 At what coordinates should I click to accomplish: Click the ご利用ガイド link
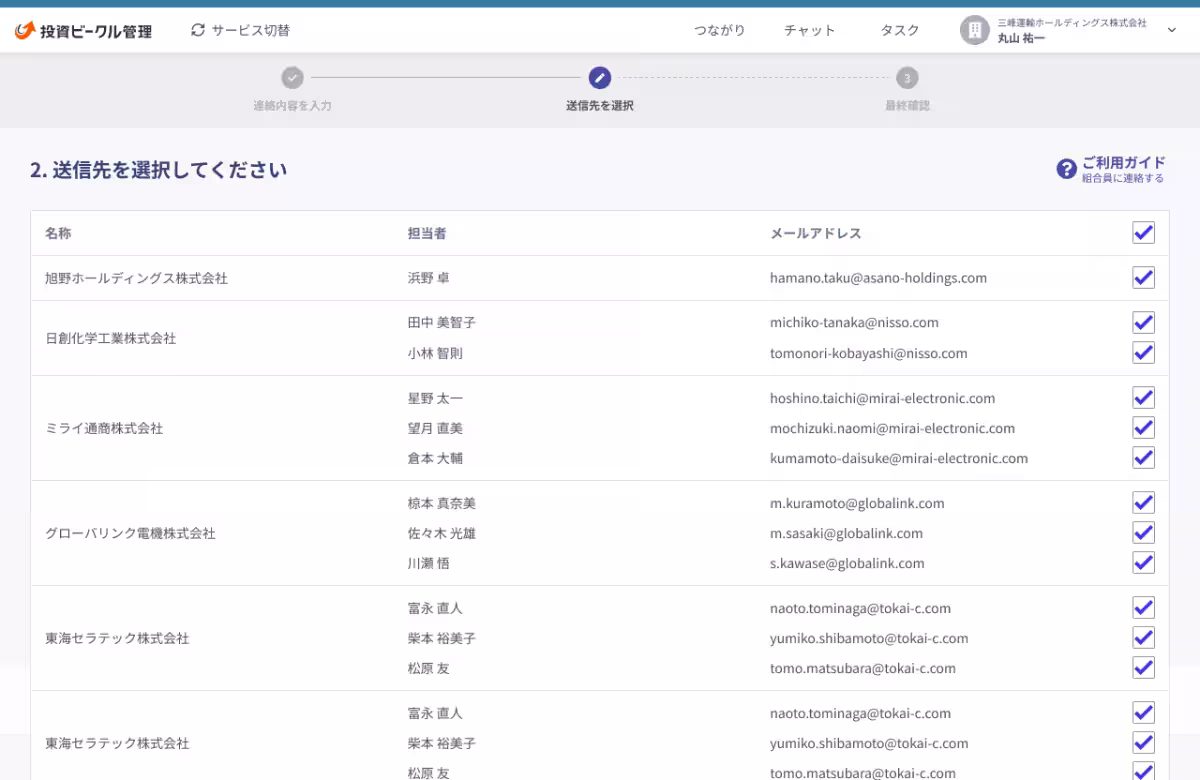click(1123, 163)
